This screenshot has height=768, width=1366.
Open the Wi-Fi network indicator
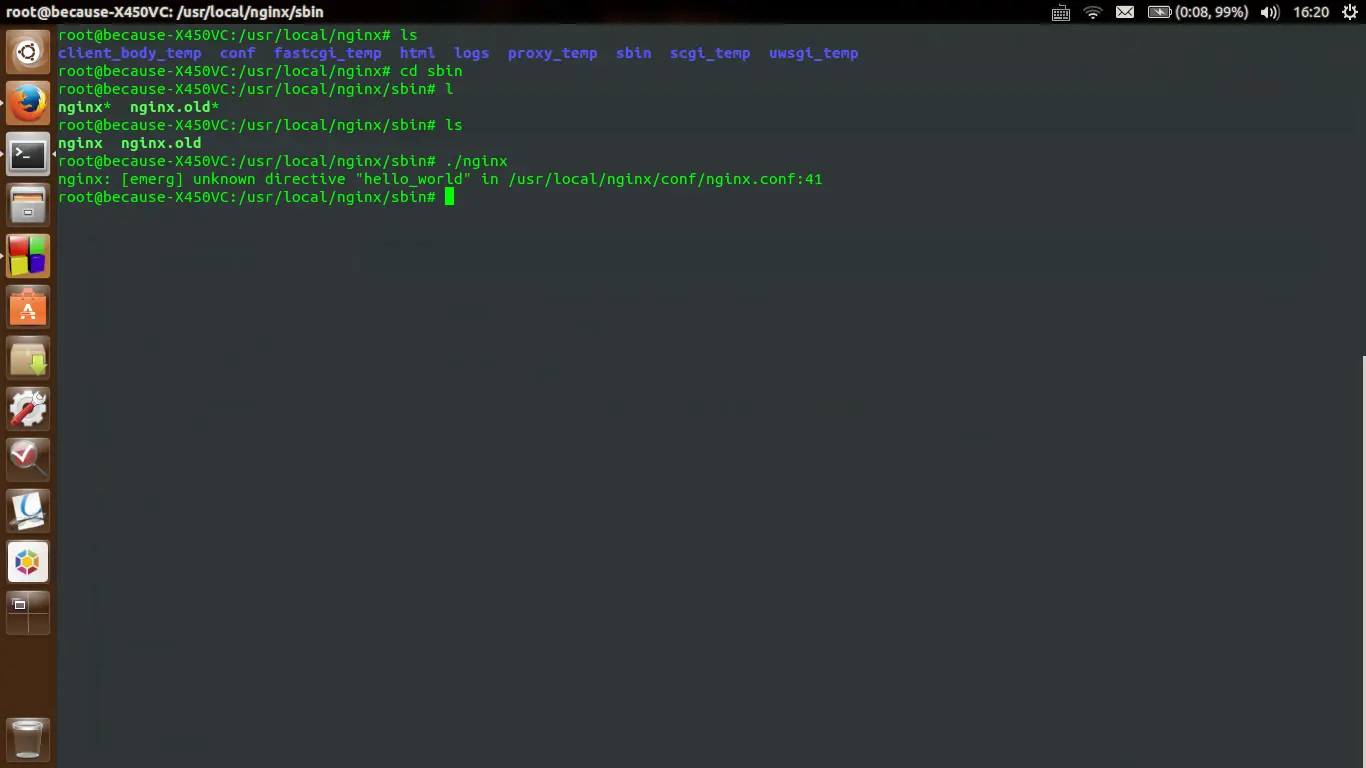(x=1093, y=12)
